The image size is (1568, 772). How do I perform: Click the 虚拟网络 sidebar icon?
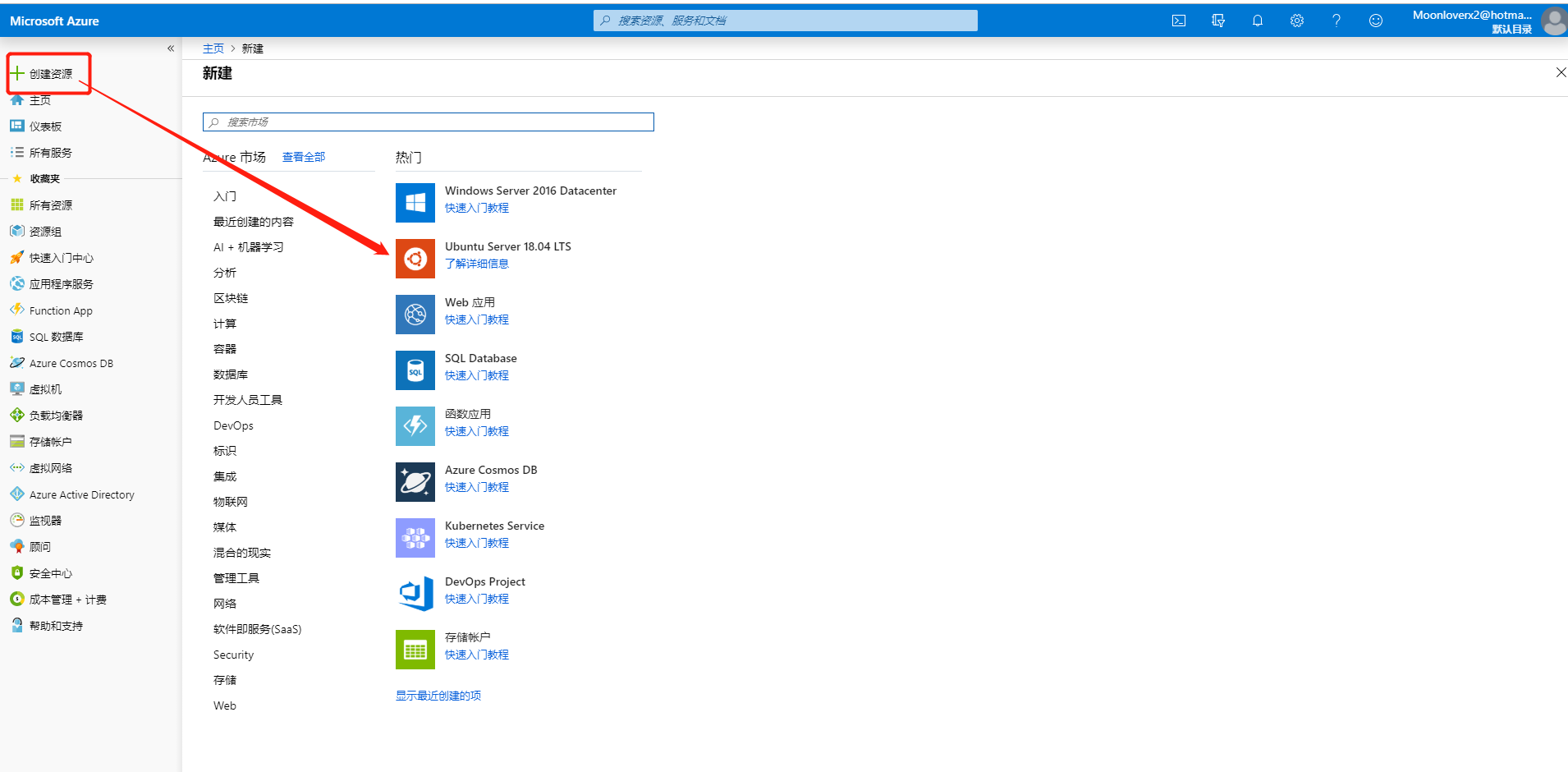(17, 467)
